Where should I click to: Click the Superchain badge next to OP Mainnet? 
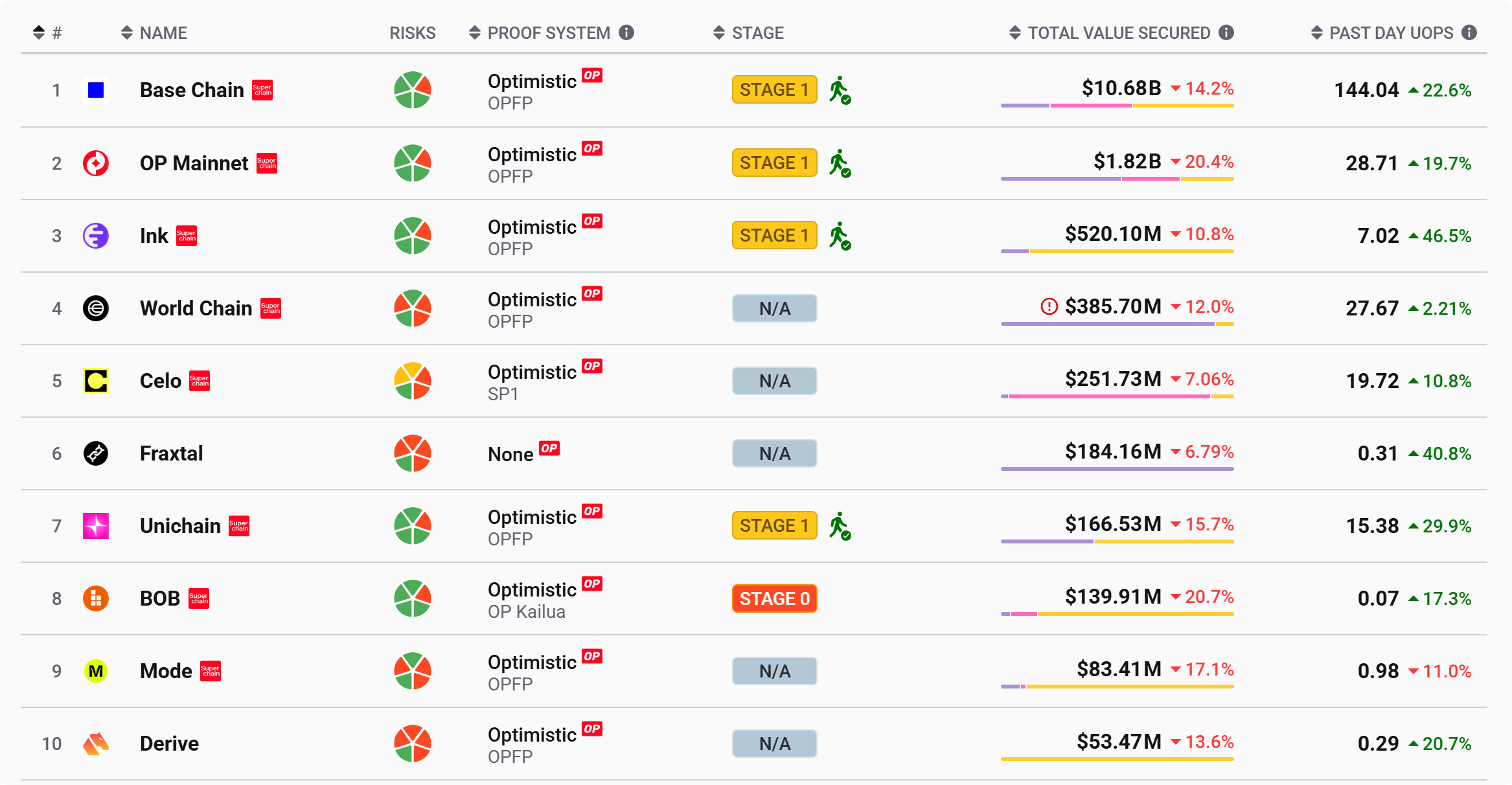pyautogui.click(x=267, y=163)
